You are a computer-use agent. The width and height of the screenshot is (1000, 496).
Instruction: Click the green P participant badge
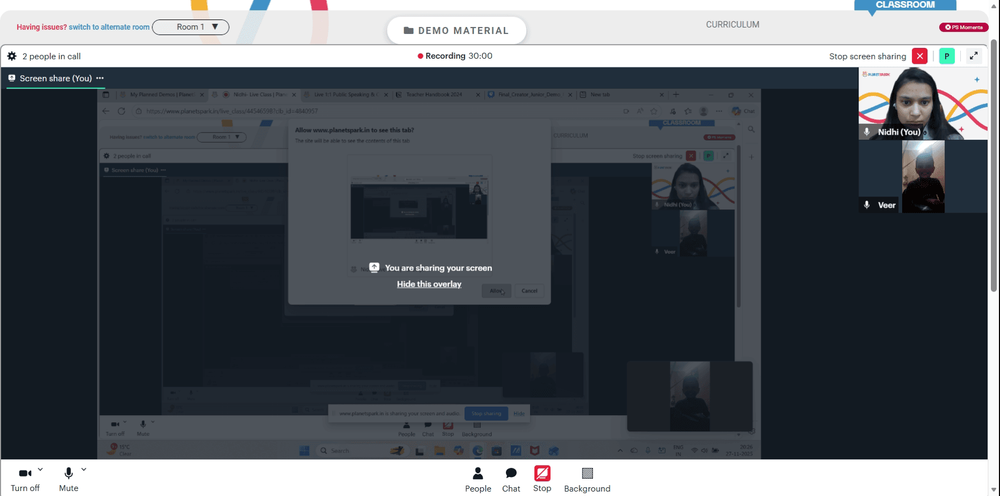pyautogui.click(x=947, y=56)
